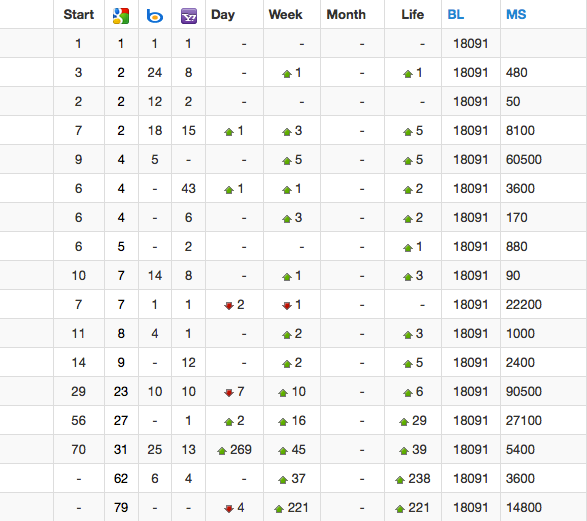Click the Month column header

[346, 15]
